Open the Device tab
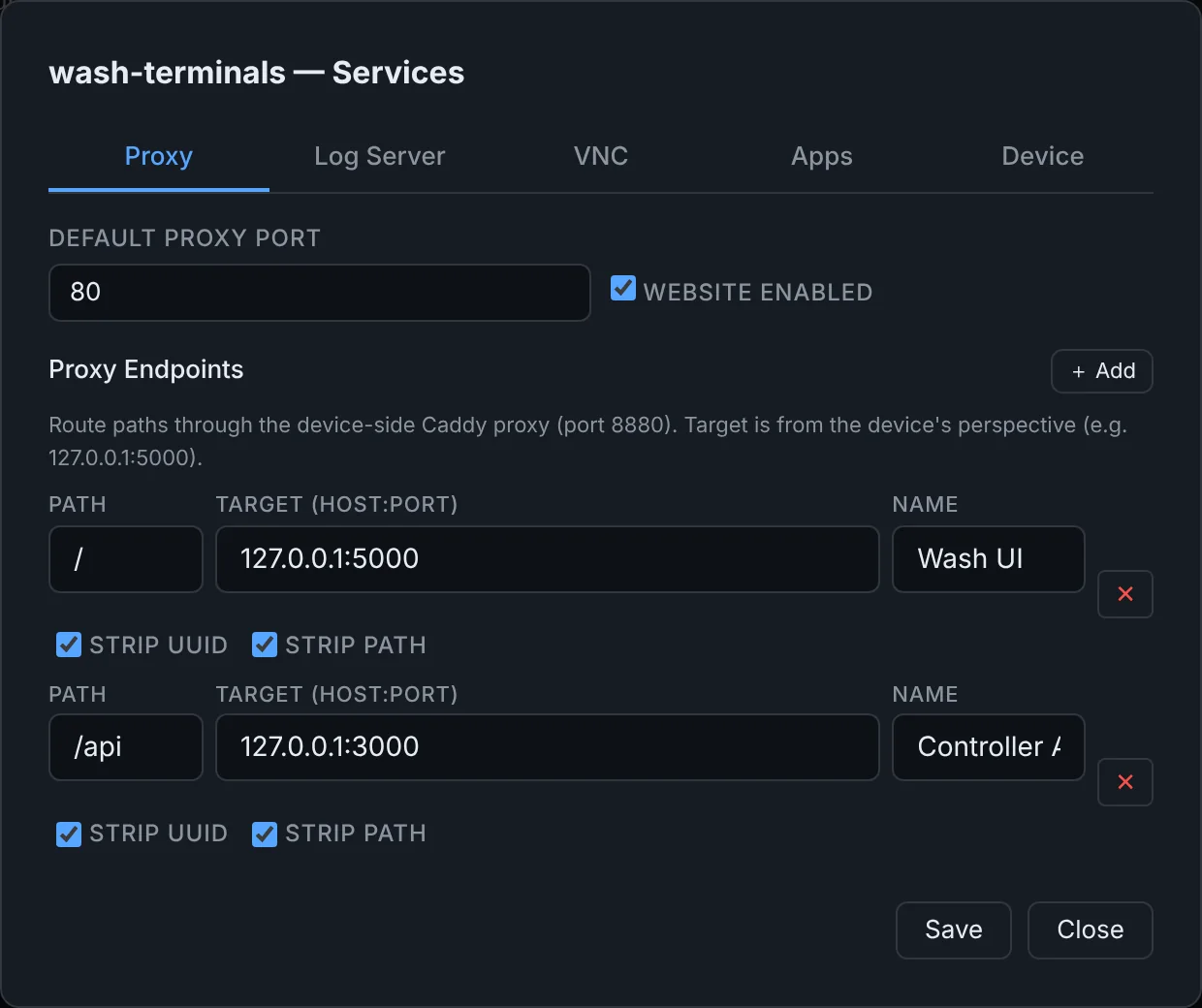Image resolution: width=1202 pixels, height=1008 pixels. (x=1043, y=157)
